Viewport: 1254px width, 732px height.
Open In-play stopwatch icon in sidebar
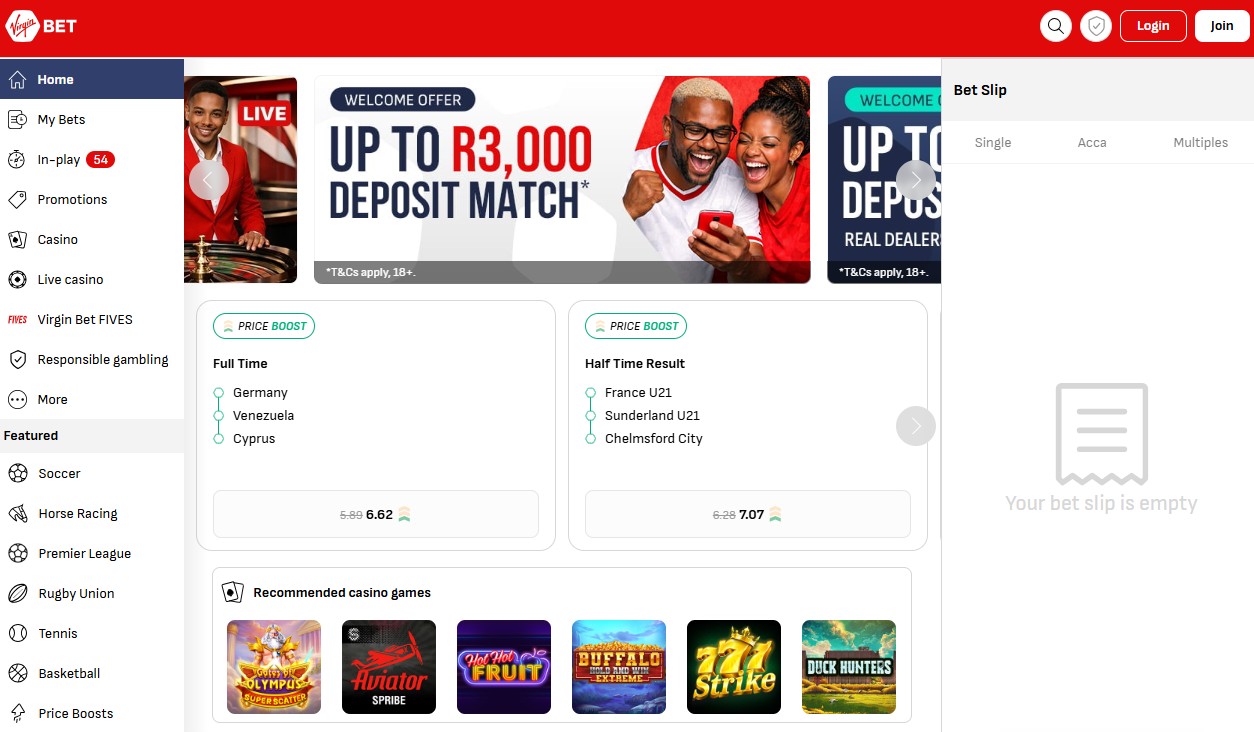17,160
